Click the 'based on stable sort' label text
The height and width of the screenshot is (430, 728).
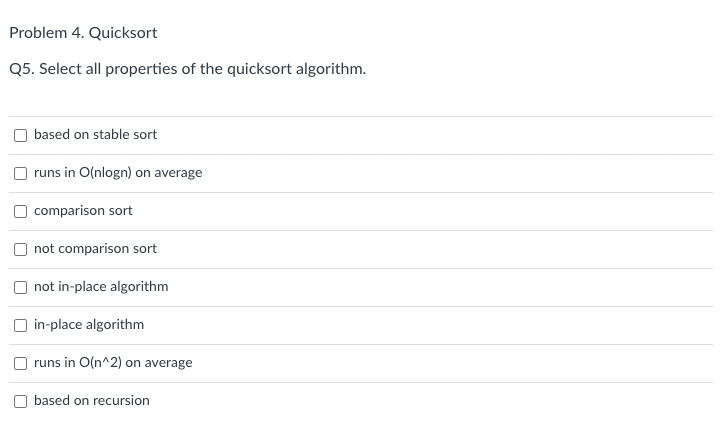click(x=95, y=134)
